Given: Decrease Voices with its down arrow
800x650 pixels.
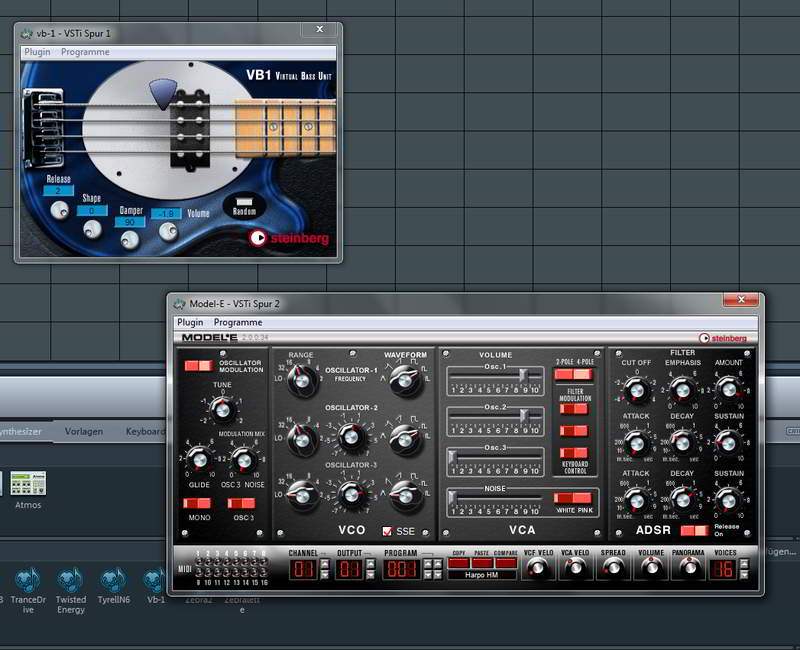Looking at the screenshot, I should (744, 574).
